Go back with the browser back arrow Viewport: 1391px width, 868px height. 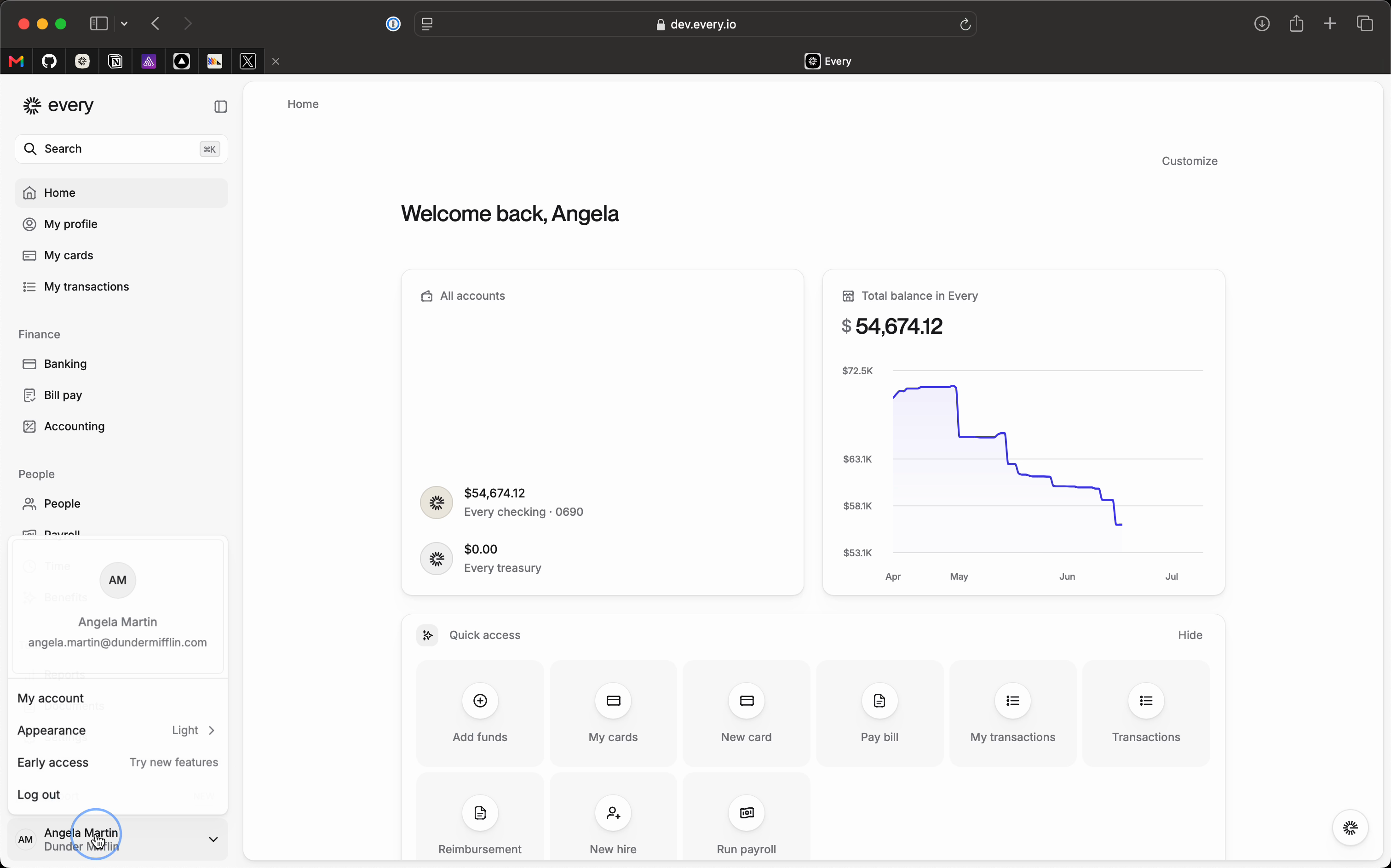(x=155, y=23)
